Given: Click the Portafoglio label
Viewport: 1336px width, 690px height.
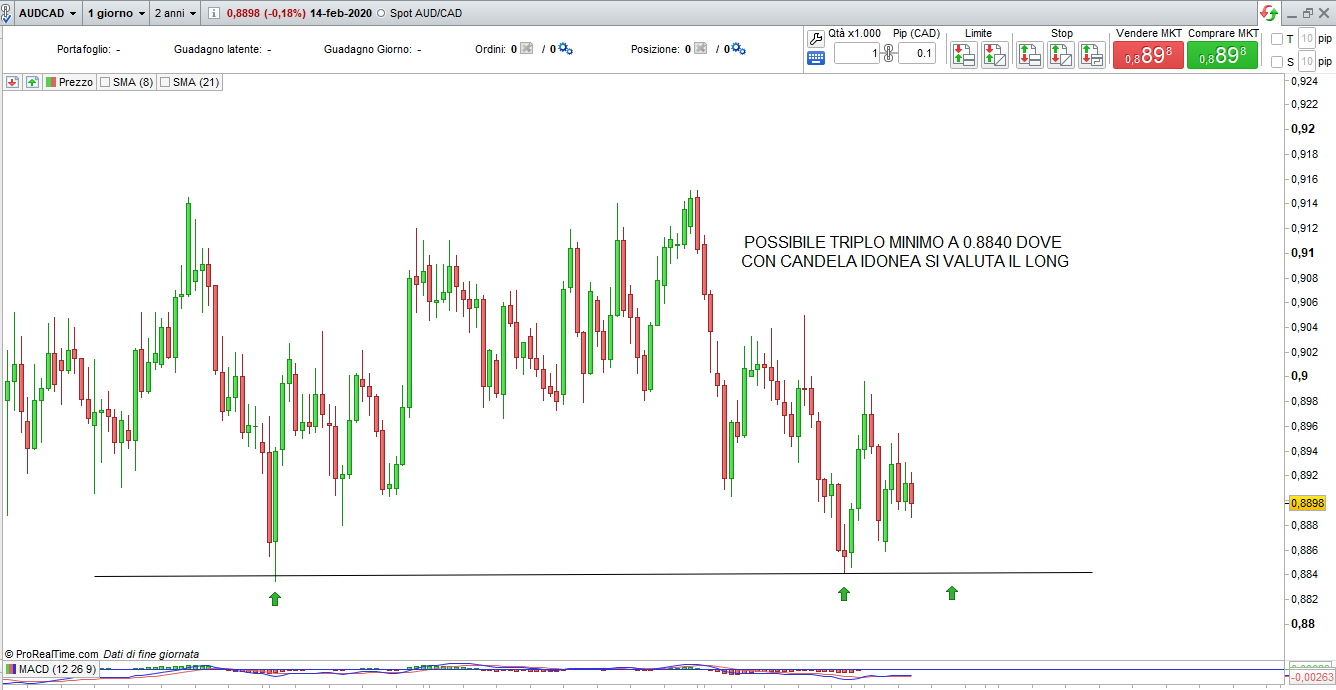Looking at the screenshot, I should (84, 49).
